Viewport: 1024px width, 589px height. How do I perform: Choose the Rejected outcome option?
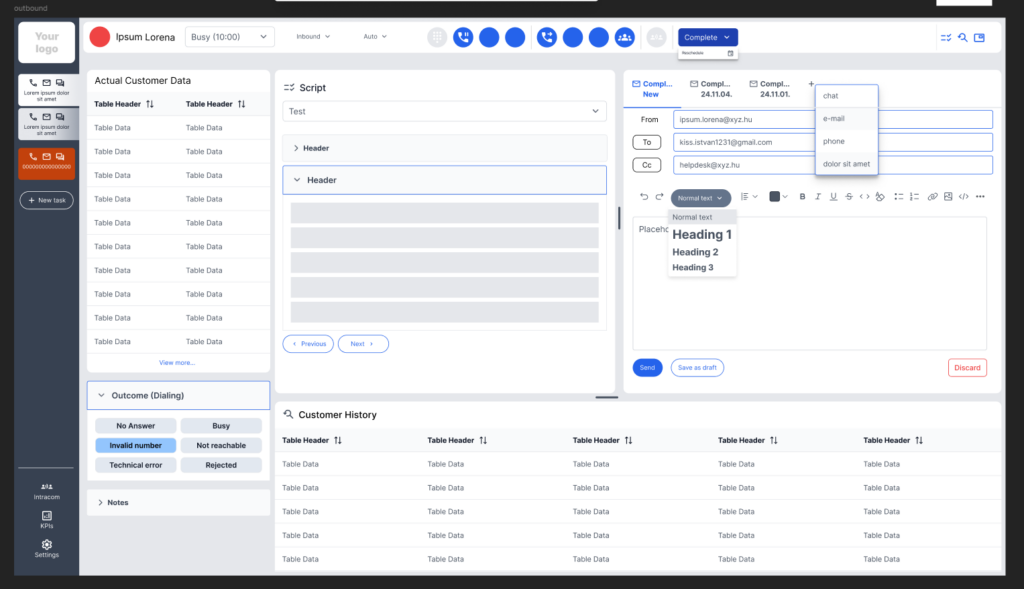[221, 465]
